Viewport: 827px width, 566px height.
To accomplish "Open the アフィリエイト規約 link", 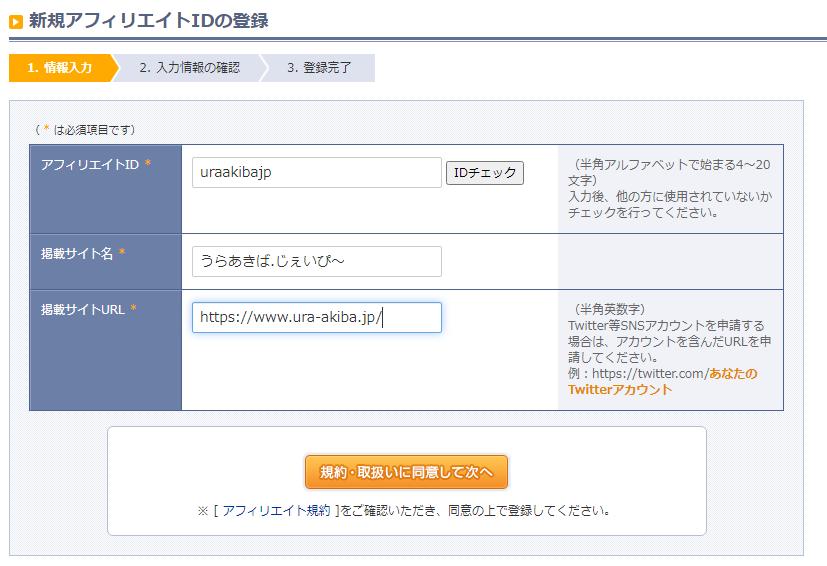I will (x=276, y=511).
